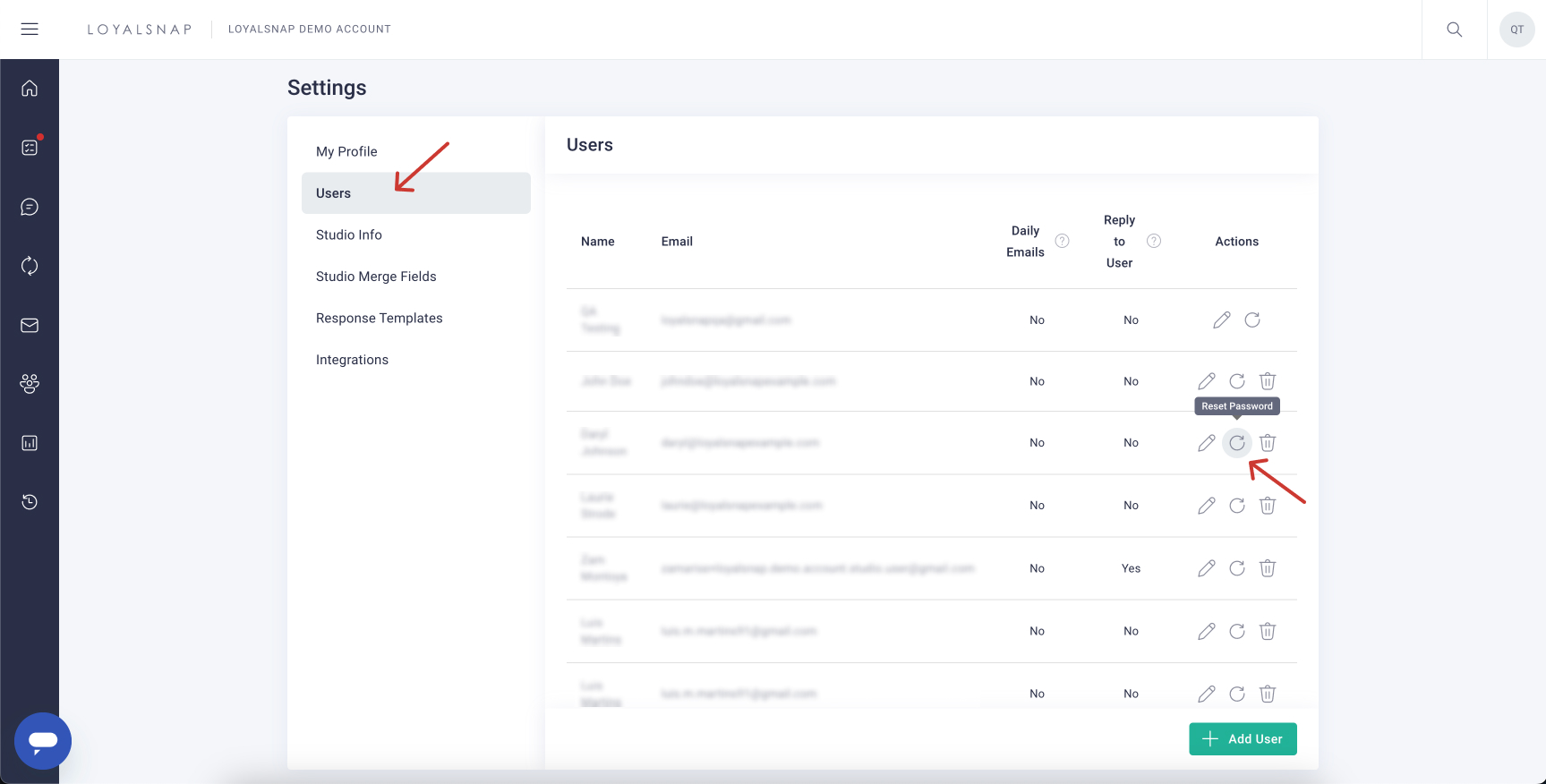Click the Add User button
The width and height of the screenshot is (1546, 784).
pos(1242,738)
